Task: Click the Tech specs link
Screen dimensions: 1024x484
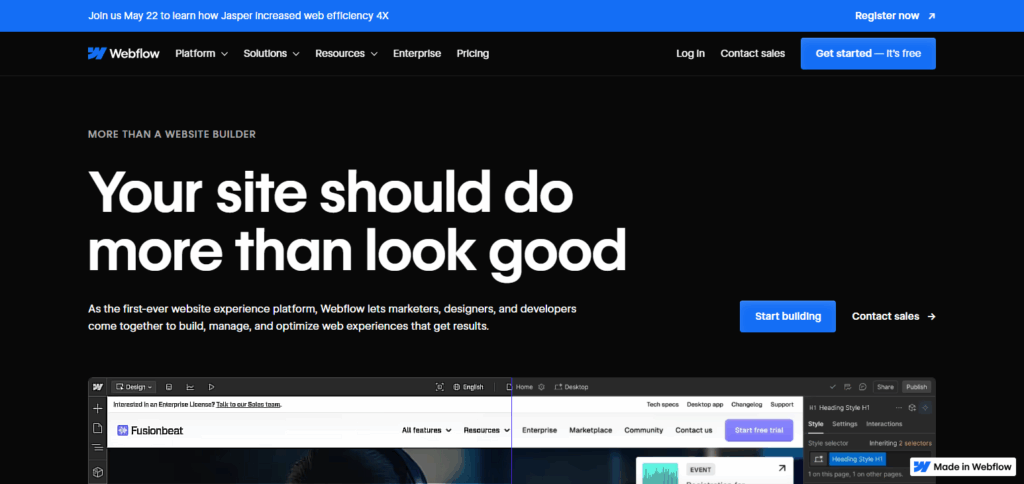Action: click(x=662, y=404)
